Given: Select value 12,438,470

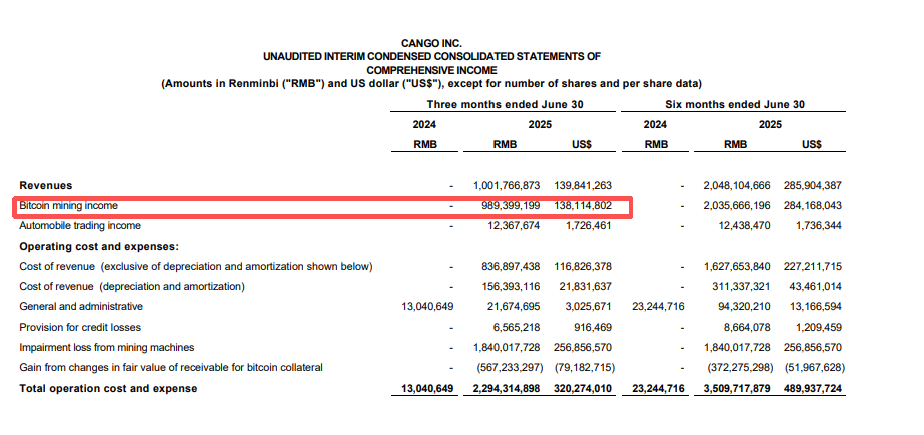Looking at the screenshot, I should [744, 225].
